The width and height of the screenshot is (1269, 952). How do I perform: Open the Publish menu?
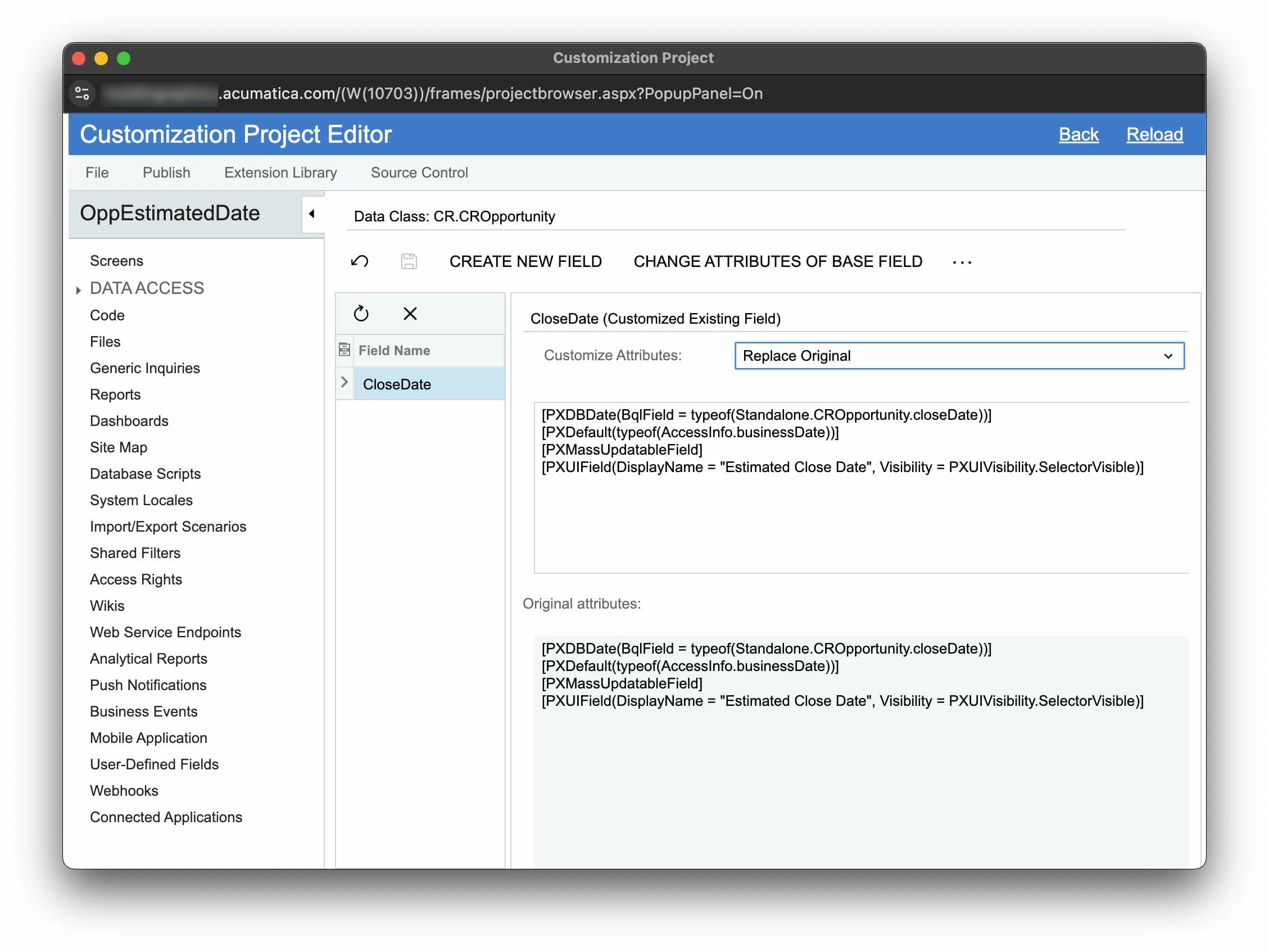click(166, 172)
